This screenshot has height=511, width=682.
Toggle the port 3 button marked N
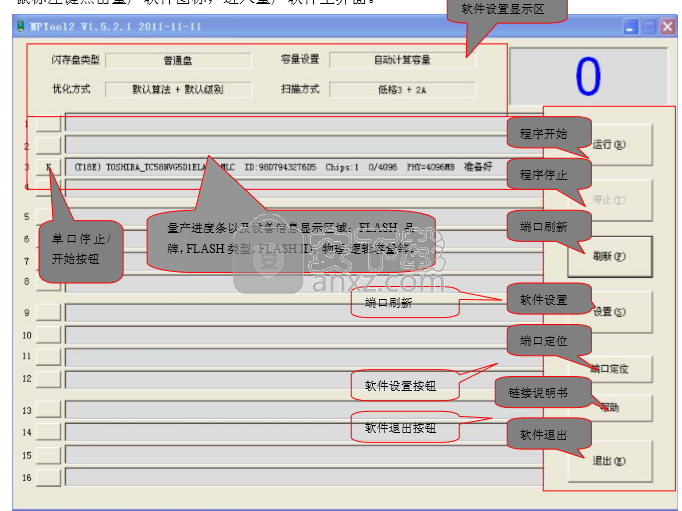click(48, 167)
